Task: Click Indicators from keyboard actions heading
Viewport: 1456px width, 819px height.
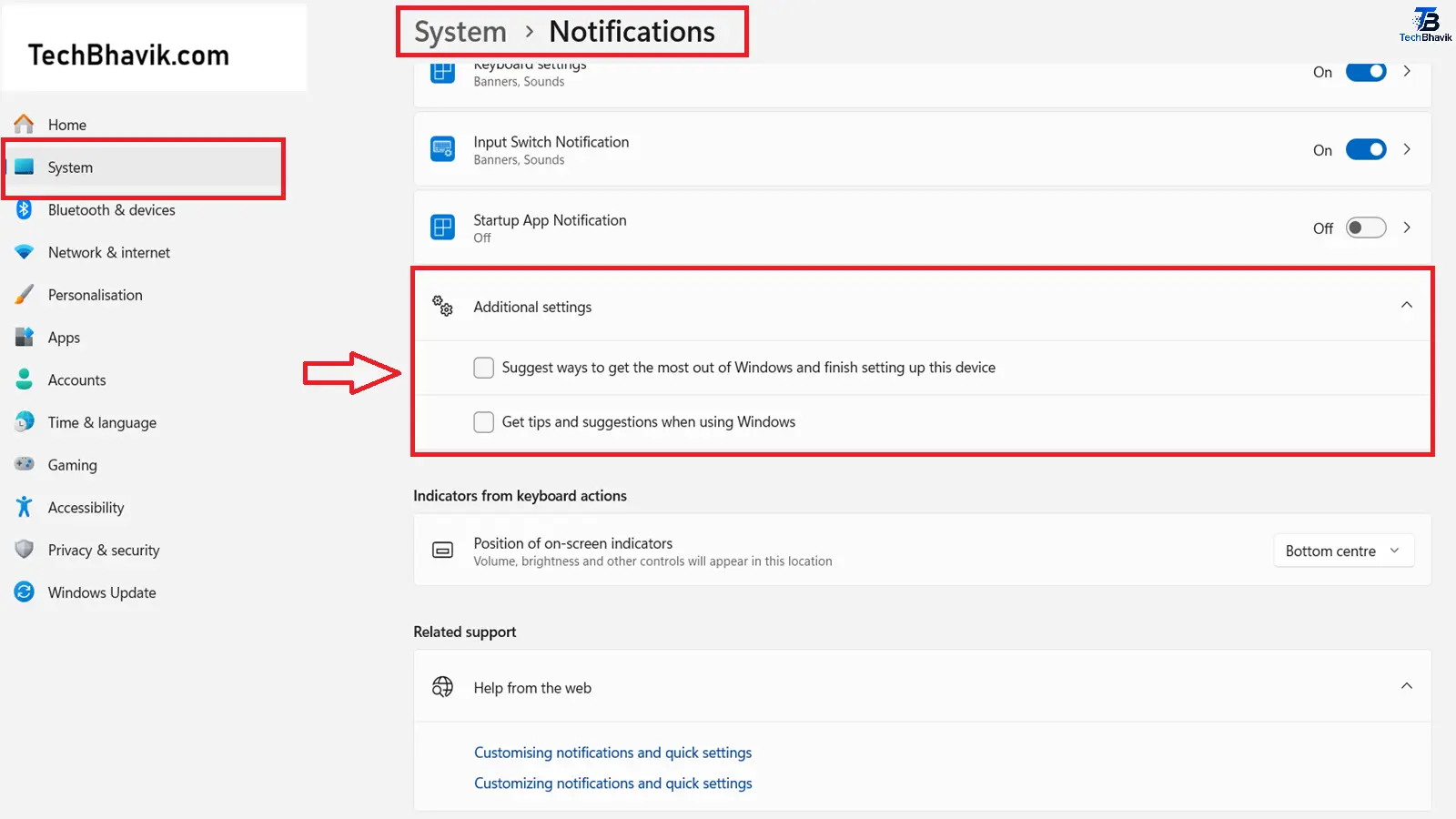Action: [x=520, y=496]
